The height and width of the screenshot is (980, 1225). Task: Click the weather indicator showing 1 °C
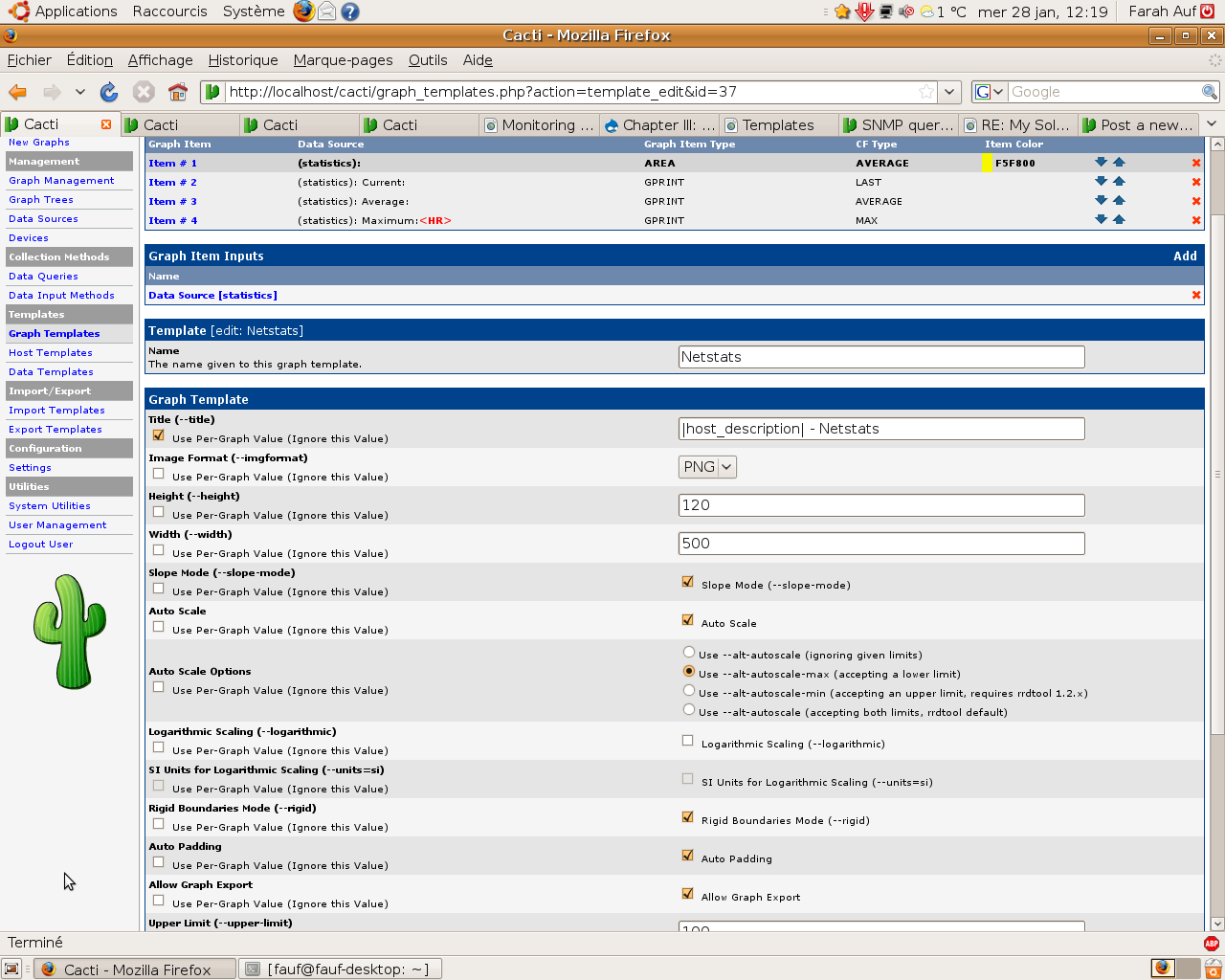click(943, 11)
